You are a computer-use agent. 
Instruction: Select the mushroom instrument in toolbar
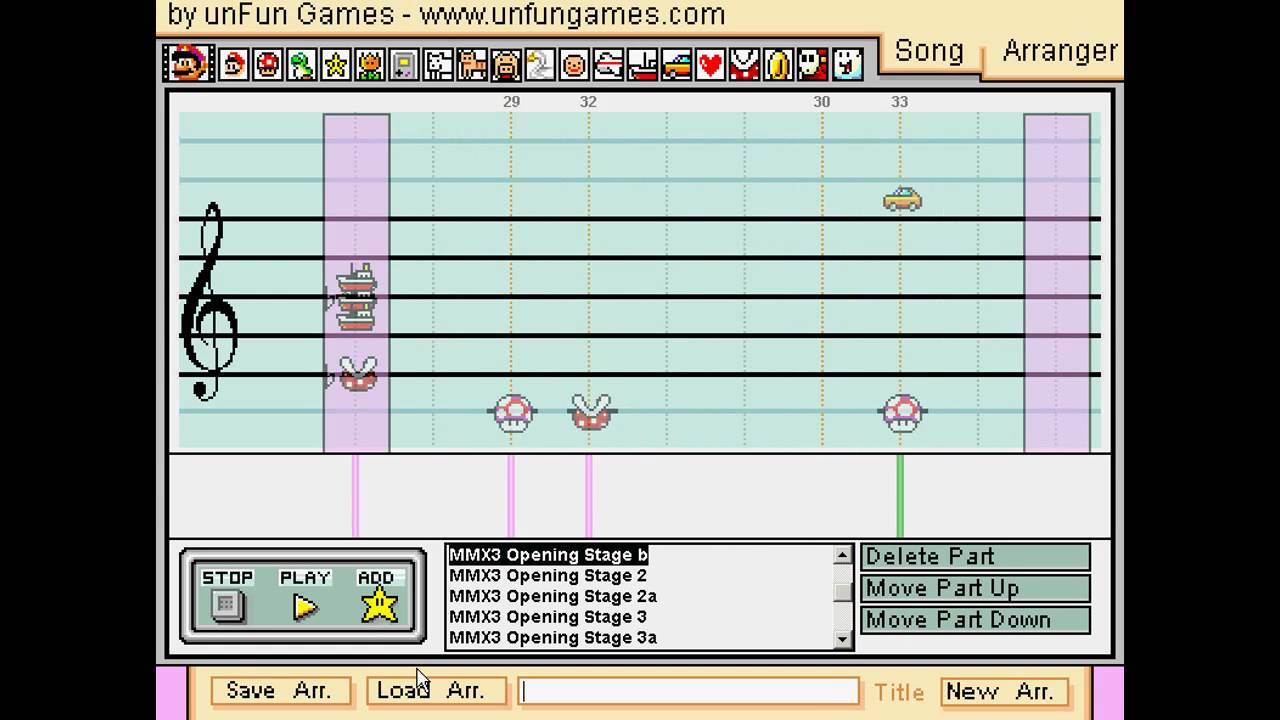click(x=268, y=66)
